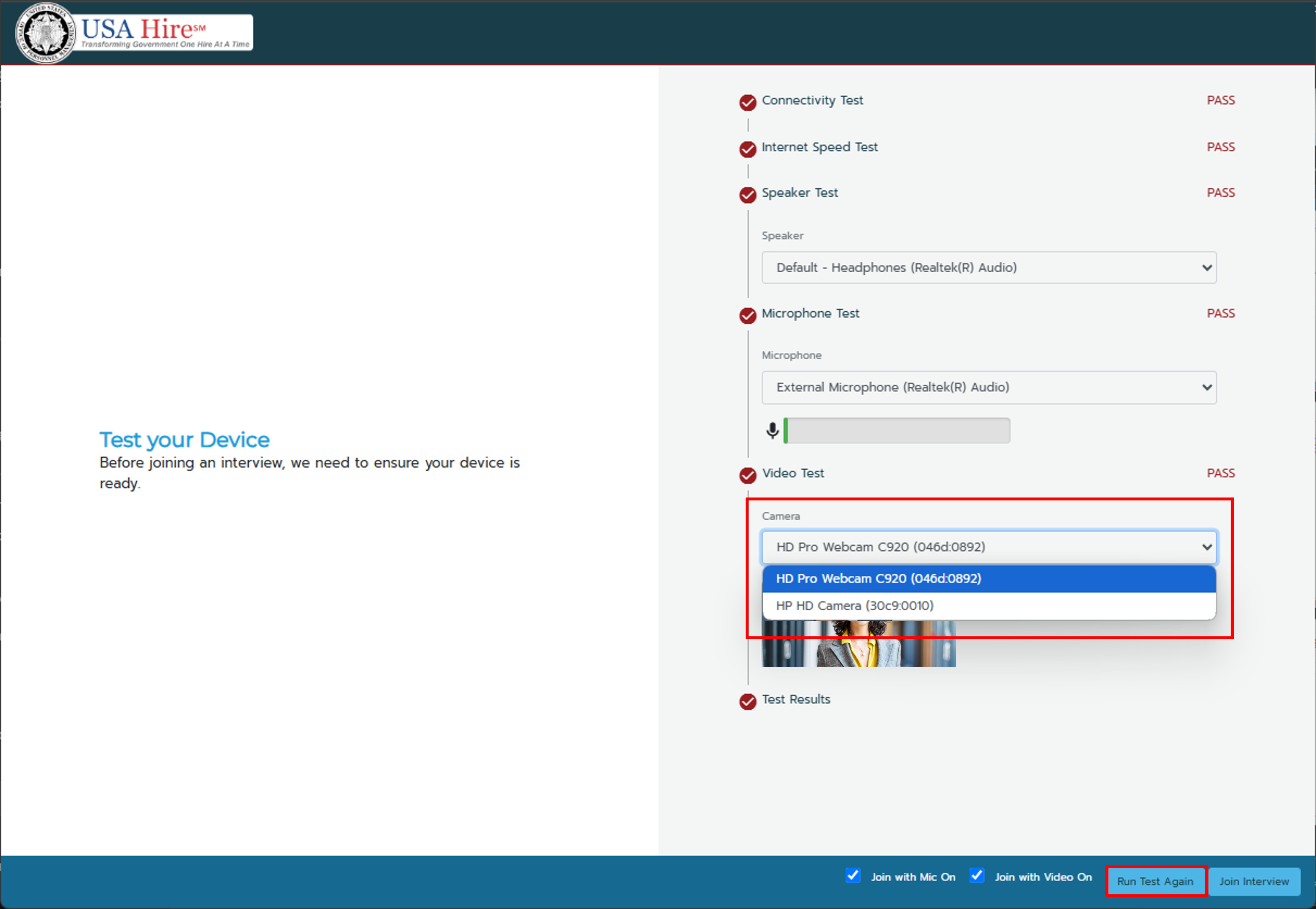Screen dimensions: 1316x909
Task: Click the Internet Speed Test checkmark icon
Action: 748,149
